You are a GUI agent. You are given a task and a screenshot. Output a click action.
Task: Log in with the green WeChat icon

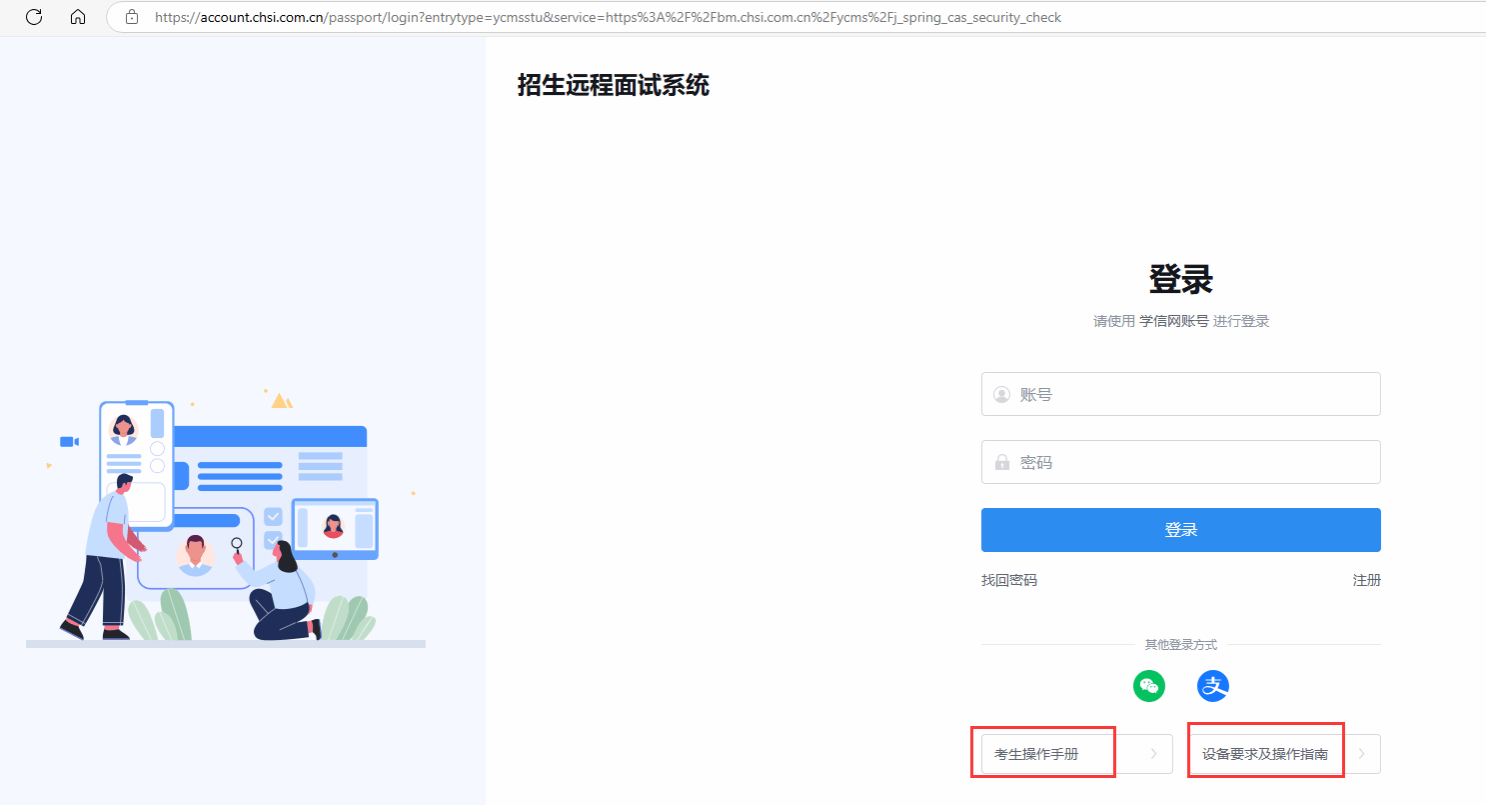[1149, 686]
